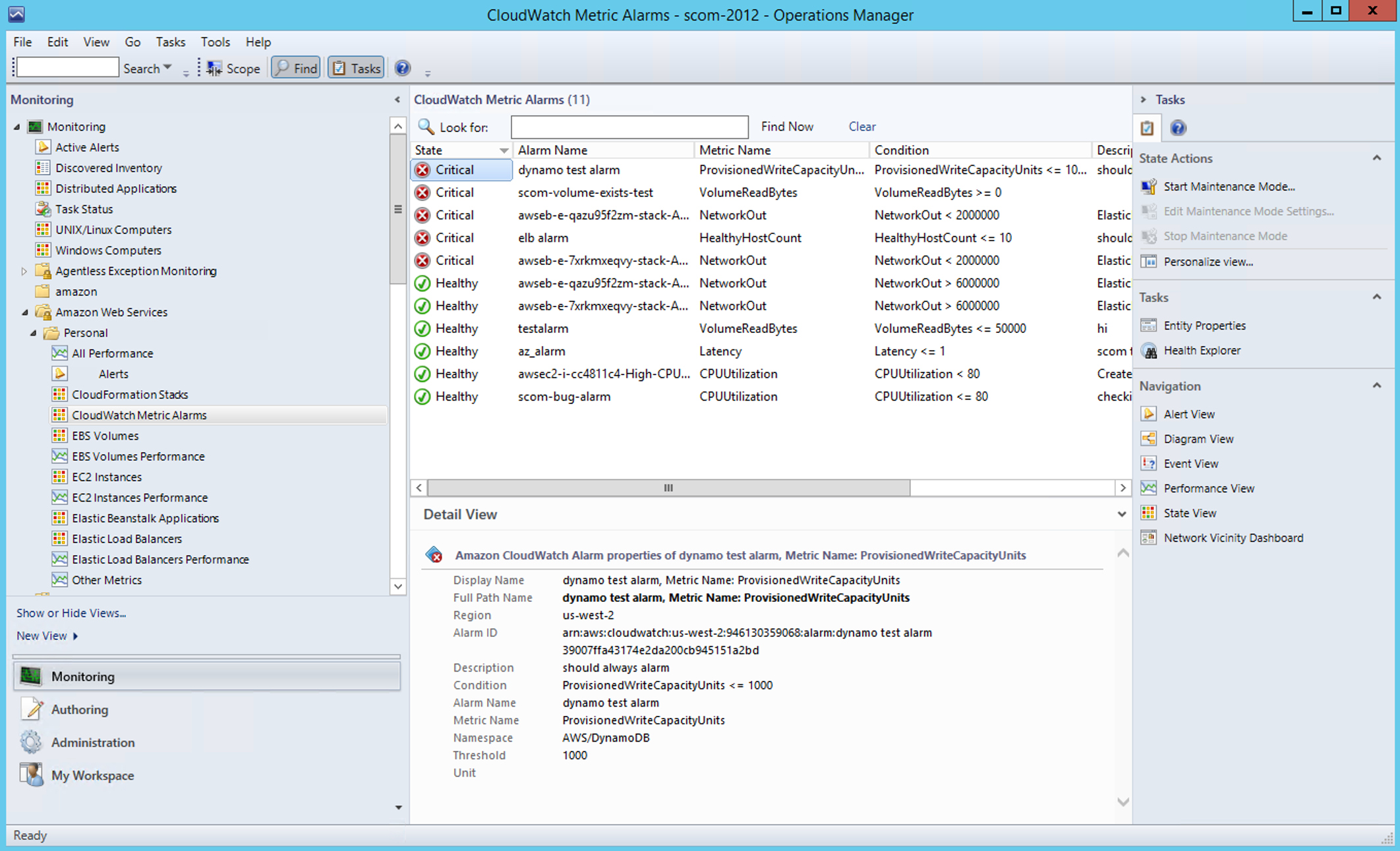This screenshot has height=851, width=1400.
Task: Open the Authoring workspace icon
Action: tap(32, 709)
